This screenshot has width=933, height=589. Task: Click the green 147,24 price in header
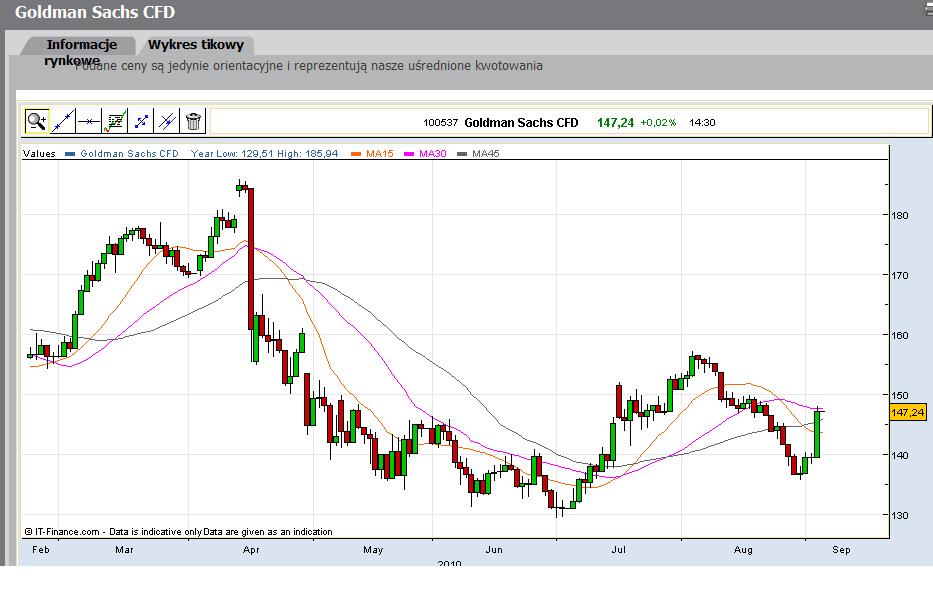pyautogui.click(x=615, y=123)
